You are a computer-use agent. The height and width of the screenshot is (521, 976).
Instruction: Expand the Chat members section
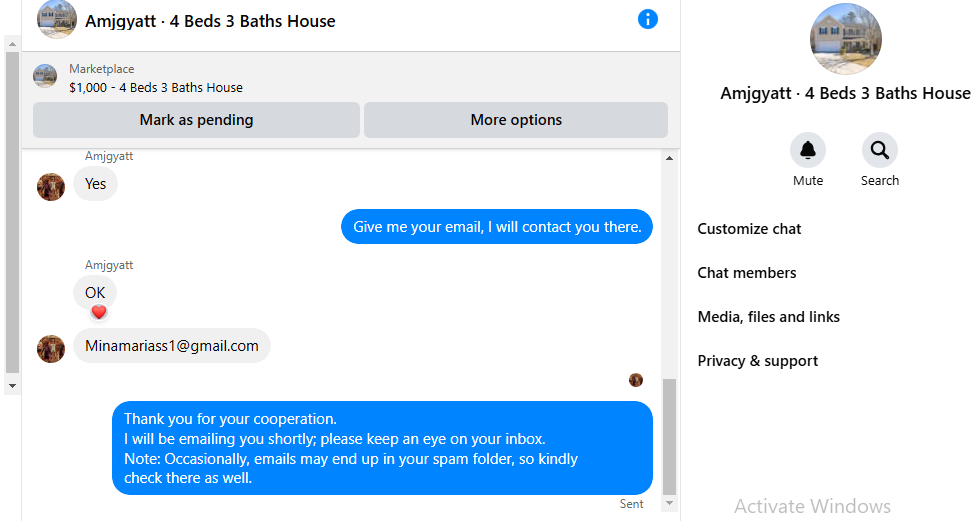[747, 273]
